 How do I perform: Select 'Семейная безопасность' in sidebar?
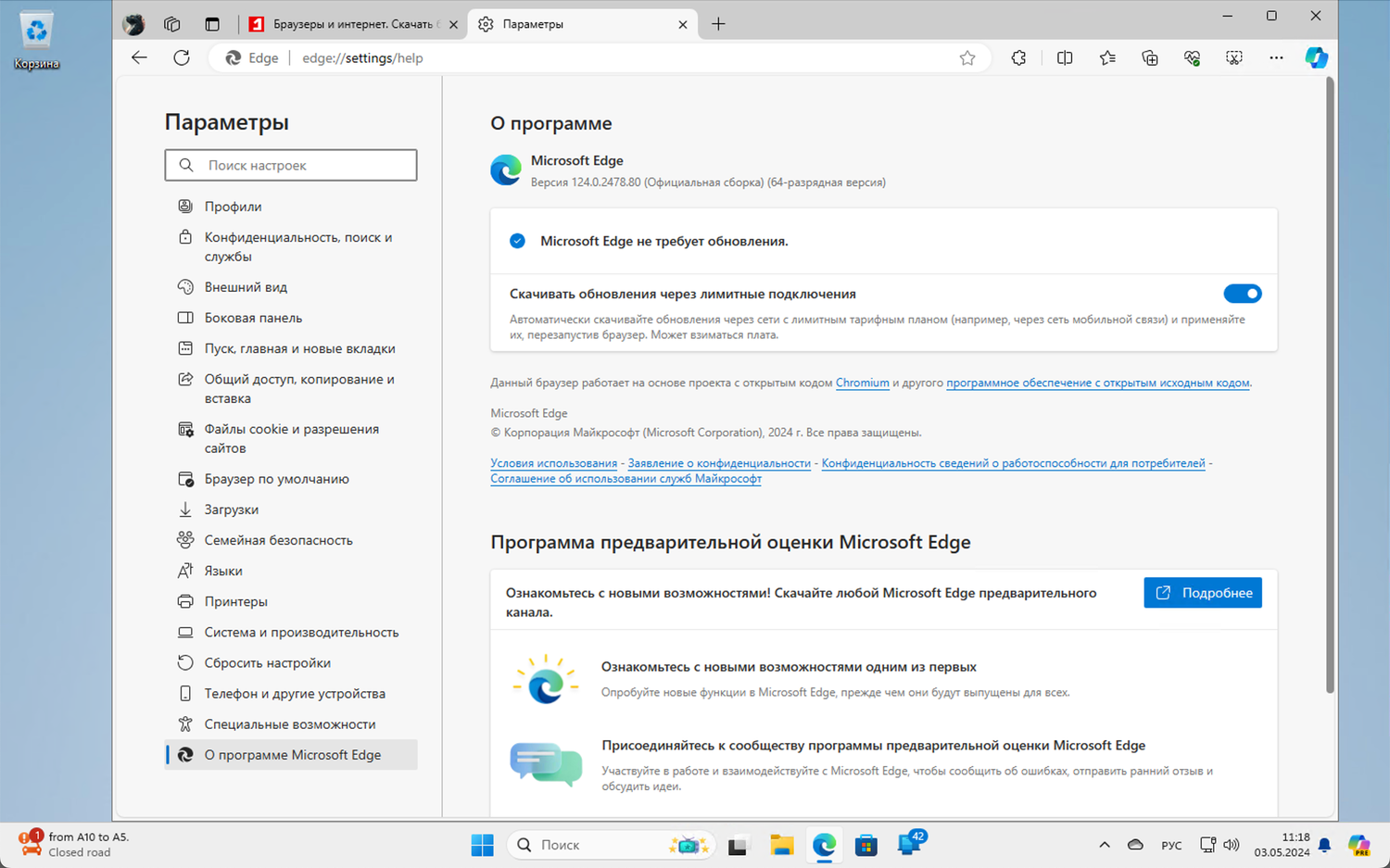coord(291,540)
